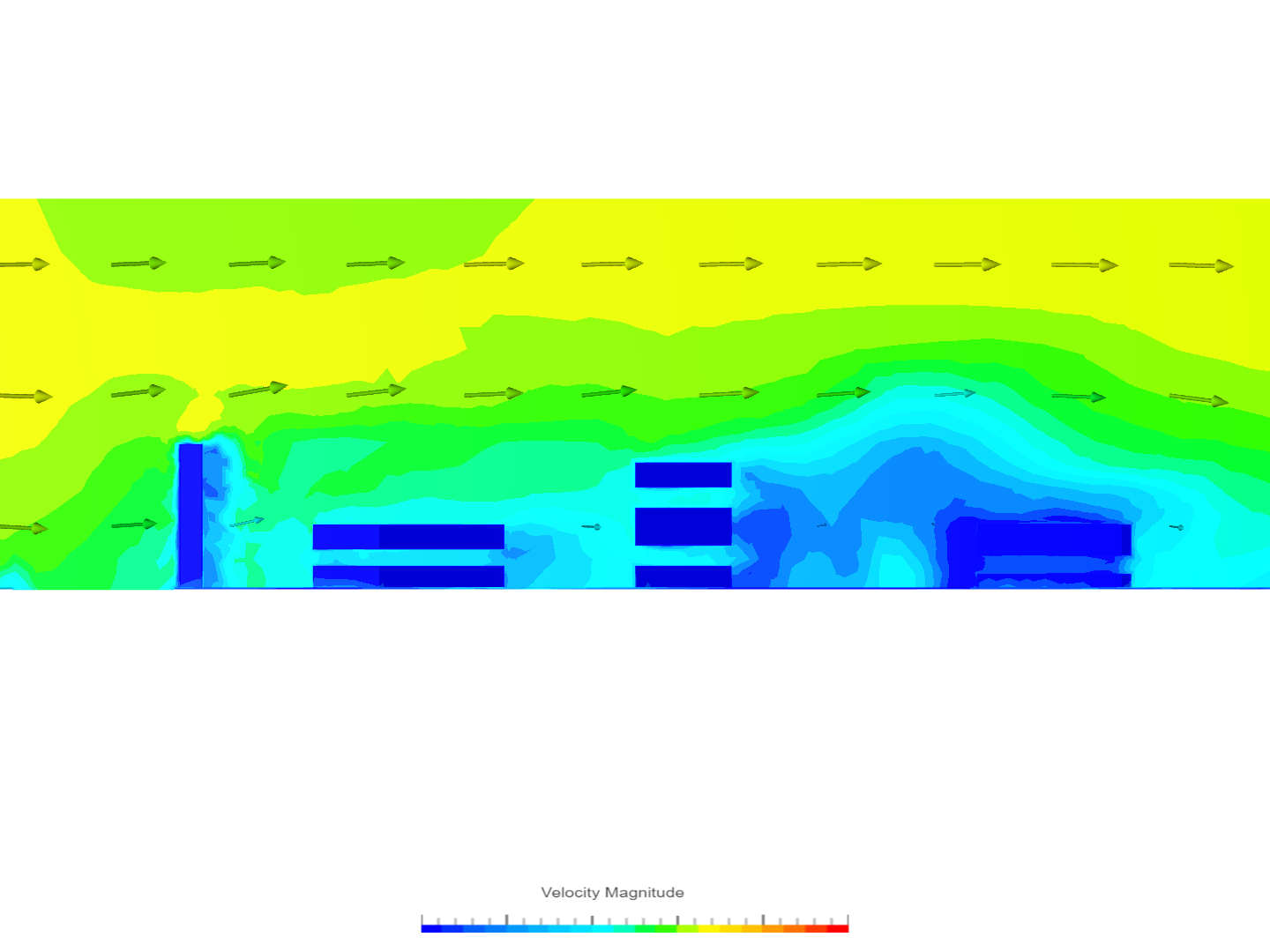Screen dimensions: 1270x952
Task: Click the Velocity Magnitude legend title
Action: (612, 892)
